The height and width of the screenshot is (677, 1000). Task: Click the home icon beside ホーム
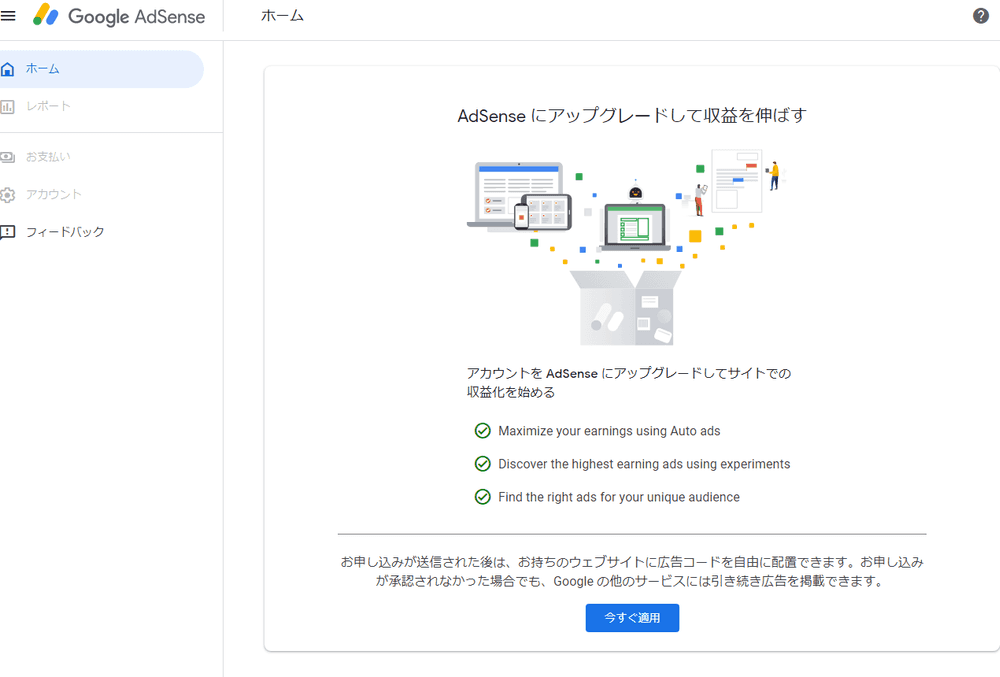click(x=8, y=69)
